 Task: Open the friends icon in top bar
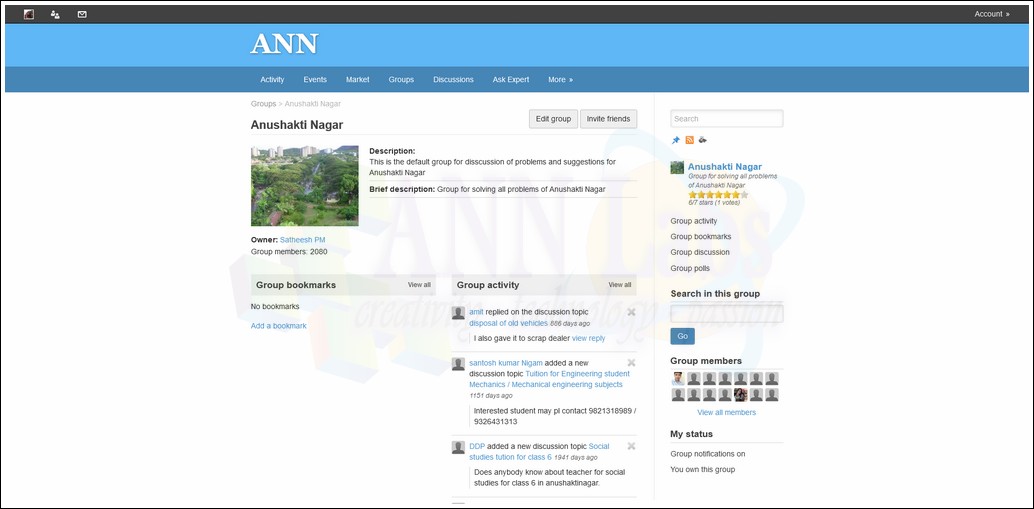(55, 15)
